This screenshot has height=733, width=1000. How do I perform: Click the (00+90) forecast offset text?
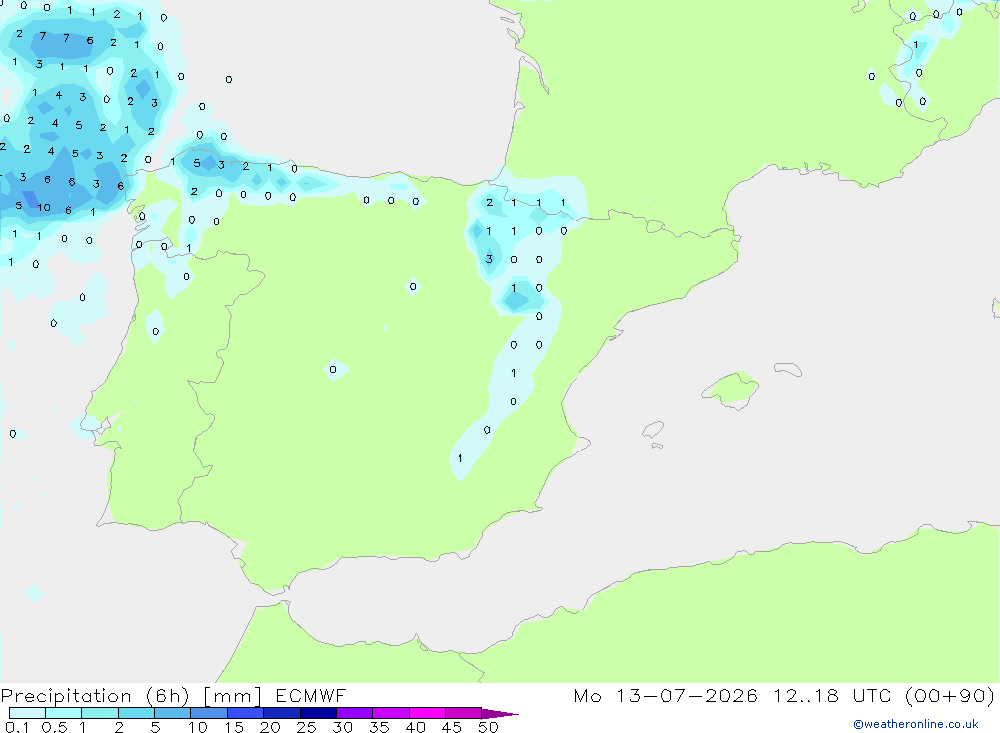tap(950, 696)
